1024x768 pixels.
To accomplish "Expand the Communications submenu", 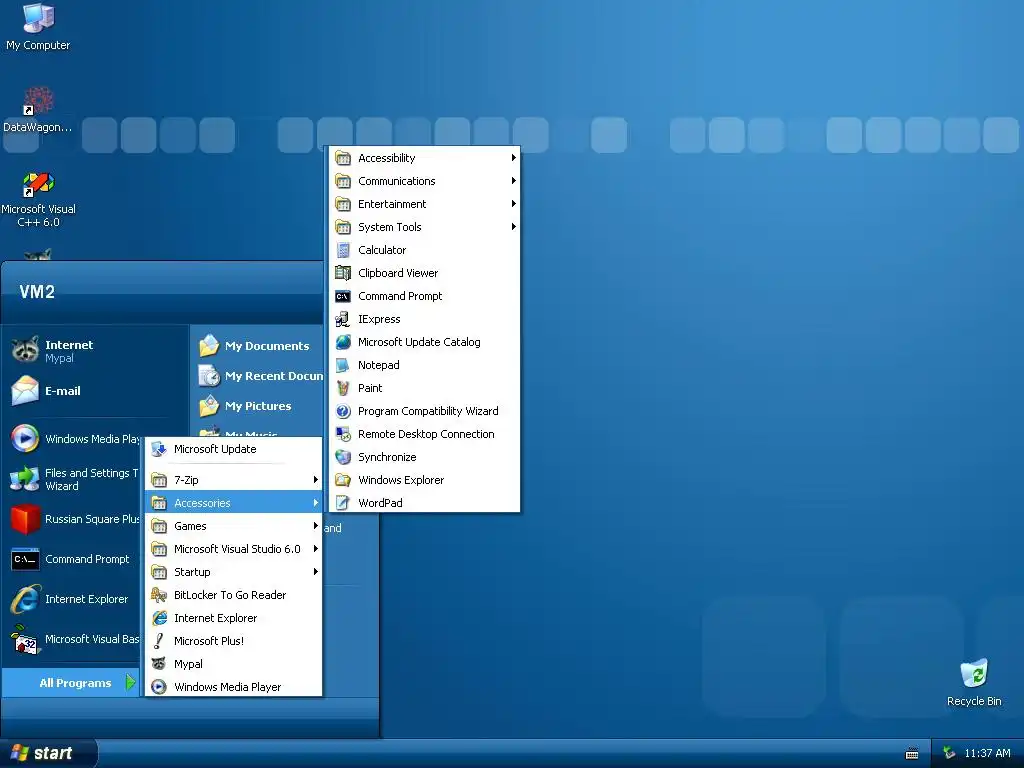I will click(424, 181).
